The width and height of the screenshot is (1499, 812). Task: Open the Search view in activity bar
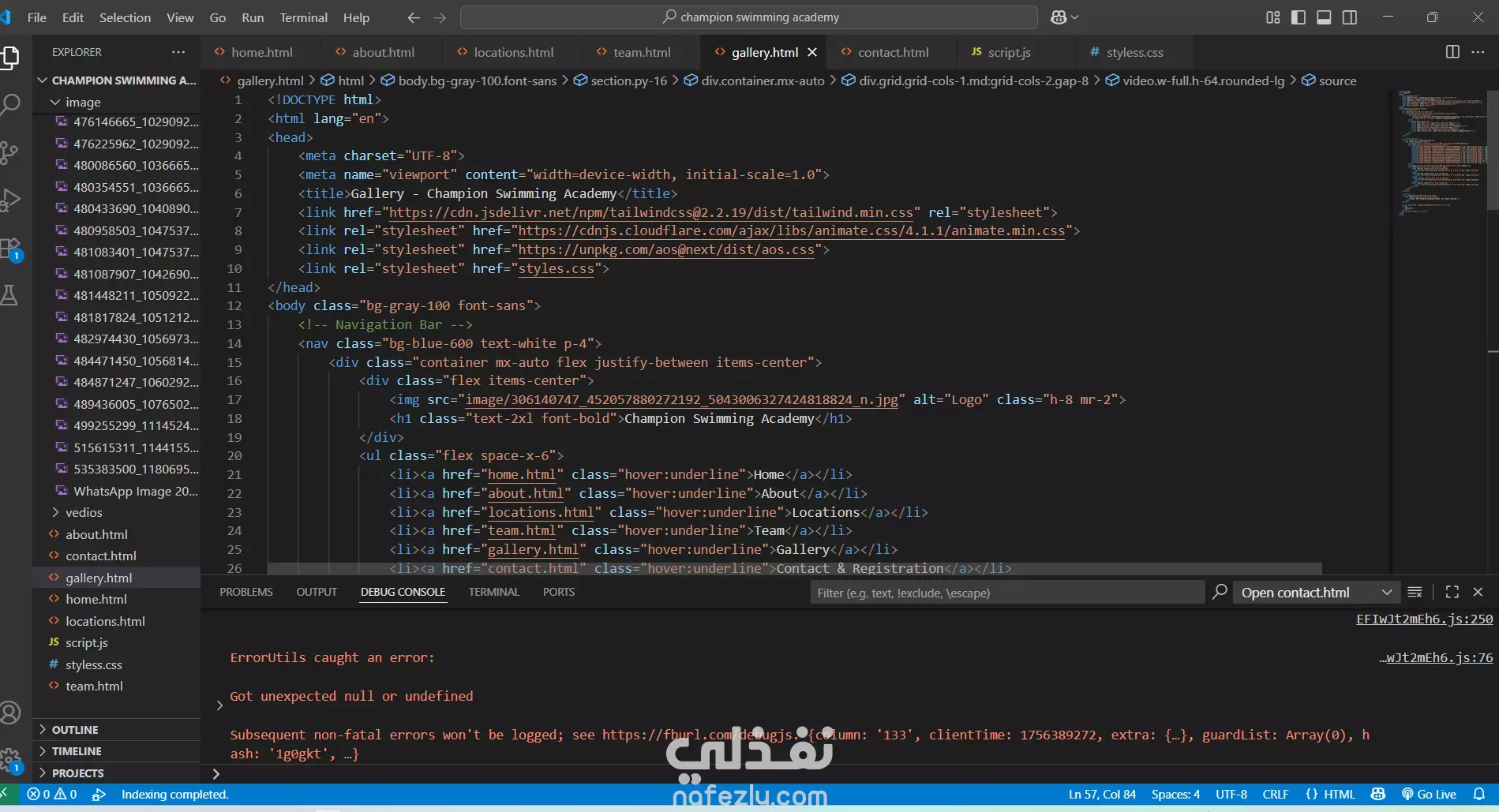[10, 104]
